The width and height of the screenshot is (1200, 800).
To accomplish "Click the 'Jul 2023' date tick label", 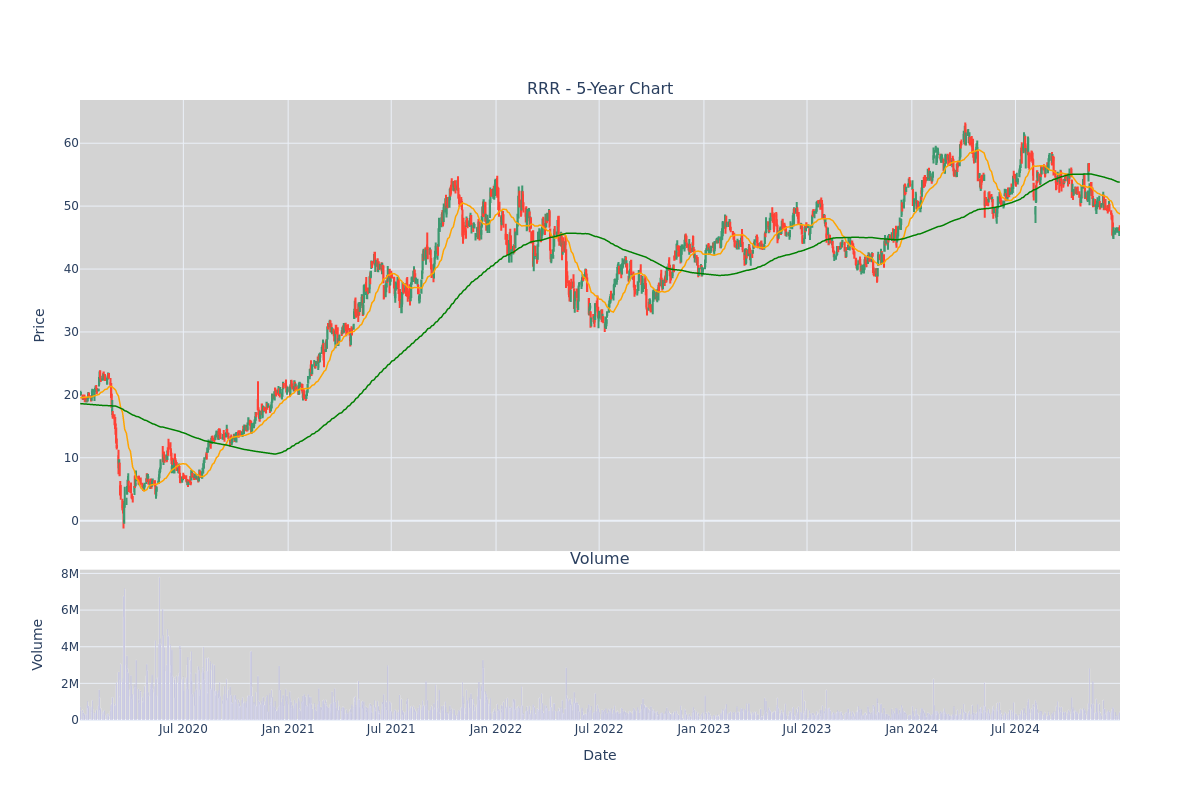I will [x=807, y=729].
